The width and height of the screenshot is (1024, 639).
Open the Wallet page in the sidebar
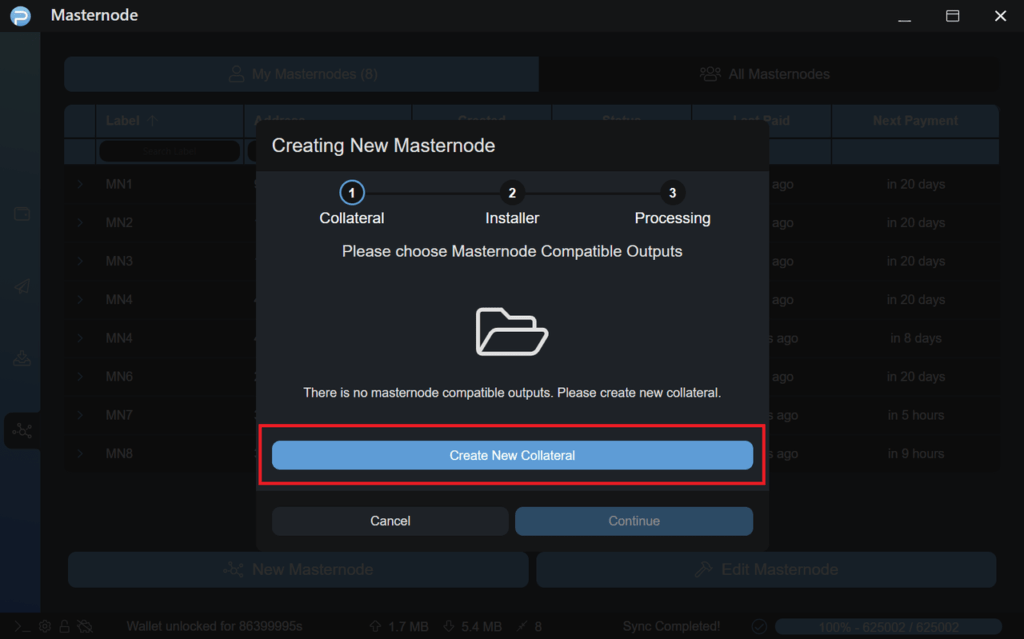21,214
